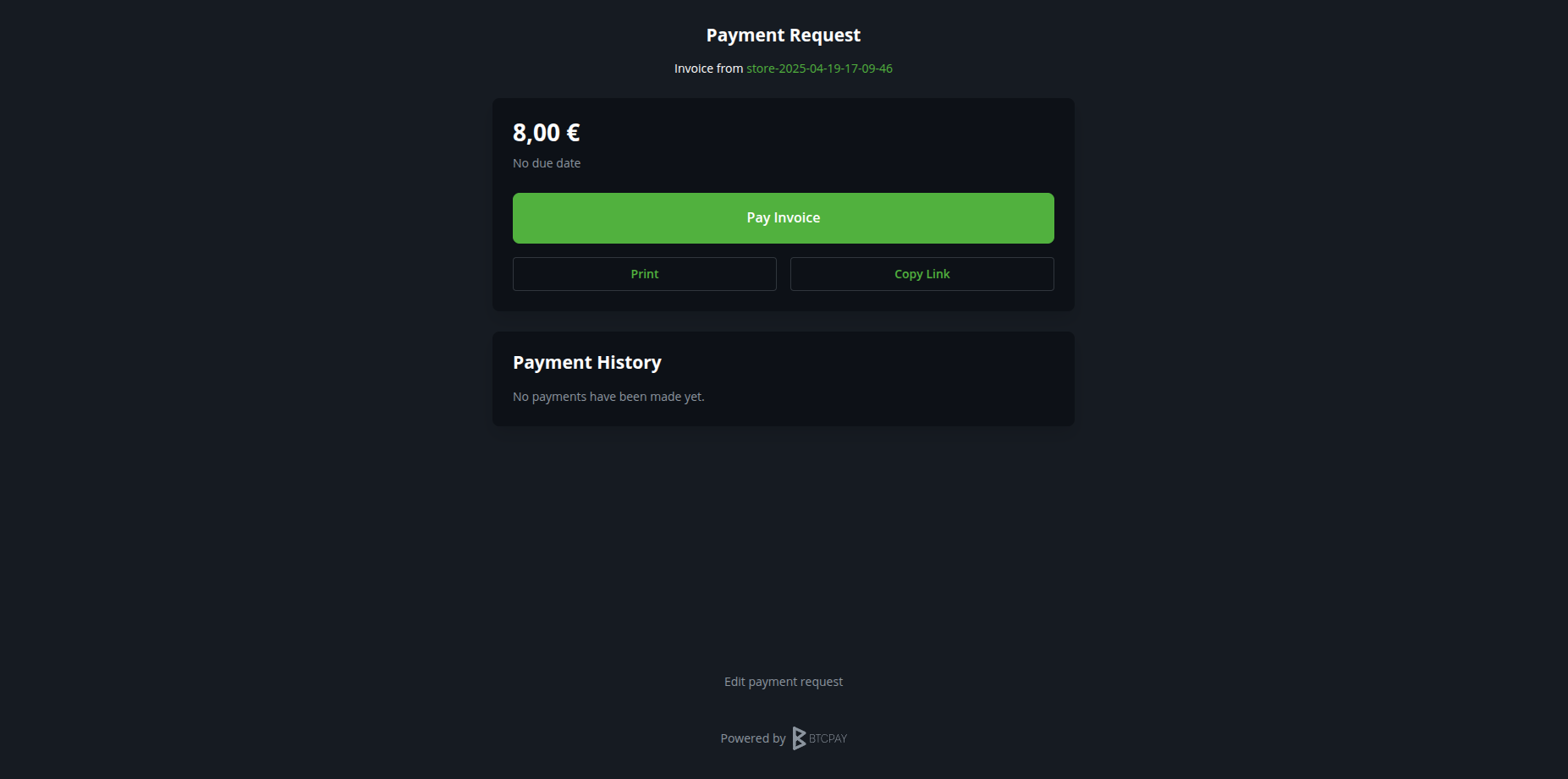Click the No payments have been made message

pyautogui.click(x=608, y=397)
